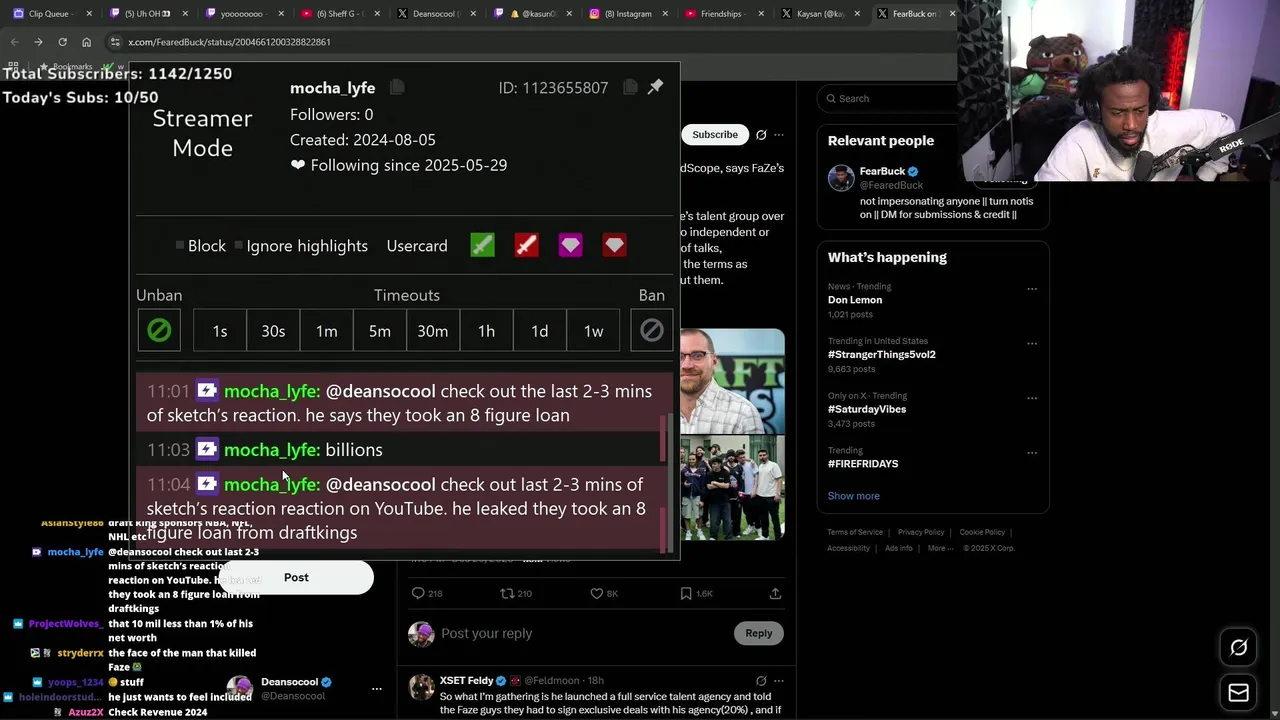
Task: Open the browser home page
Action: 86,42
